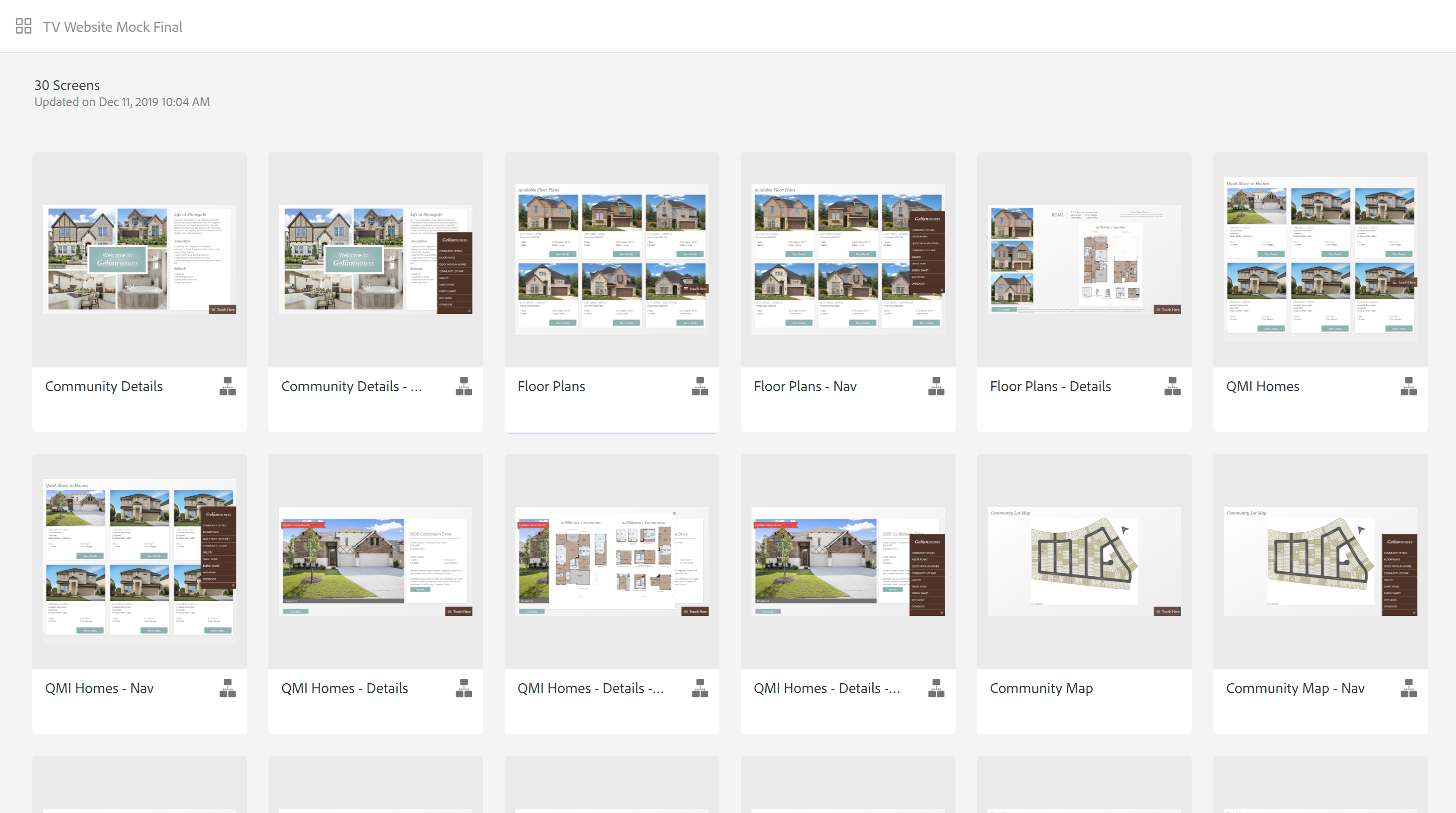This screenshot has height=813, width=1456.
Task: Click the flow icon on the QMI Homes - Nav card
Action: (227, 688)
